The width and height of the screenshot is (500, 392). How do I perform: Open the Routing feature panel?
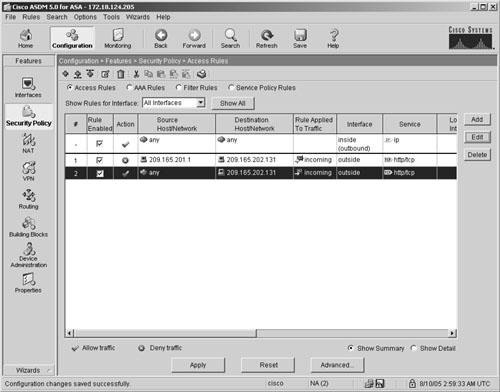[x=28, y=199]
